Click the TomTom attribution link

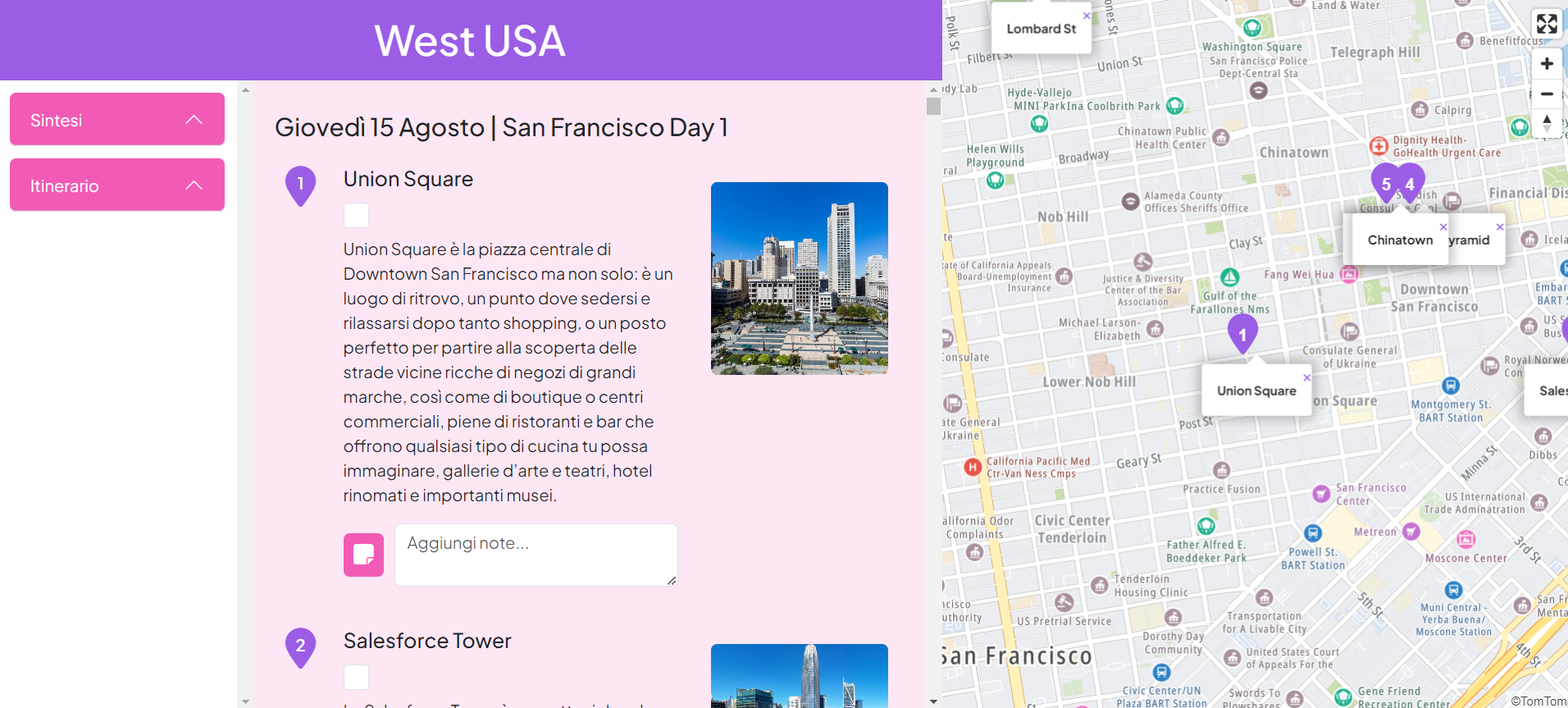point(1538,701)
